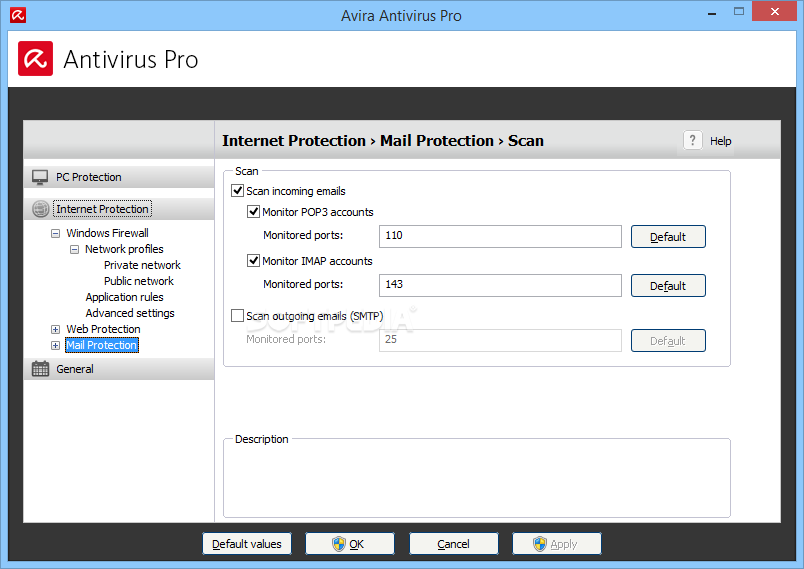This screenshot has height=569, width=804.
Task: Select Application rules tree item
Action: point(124,297)
